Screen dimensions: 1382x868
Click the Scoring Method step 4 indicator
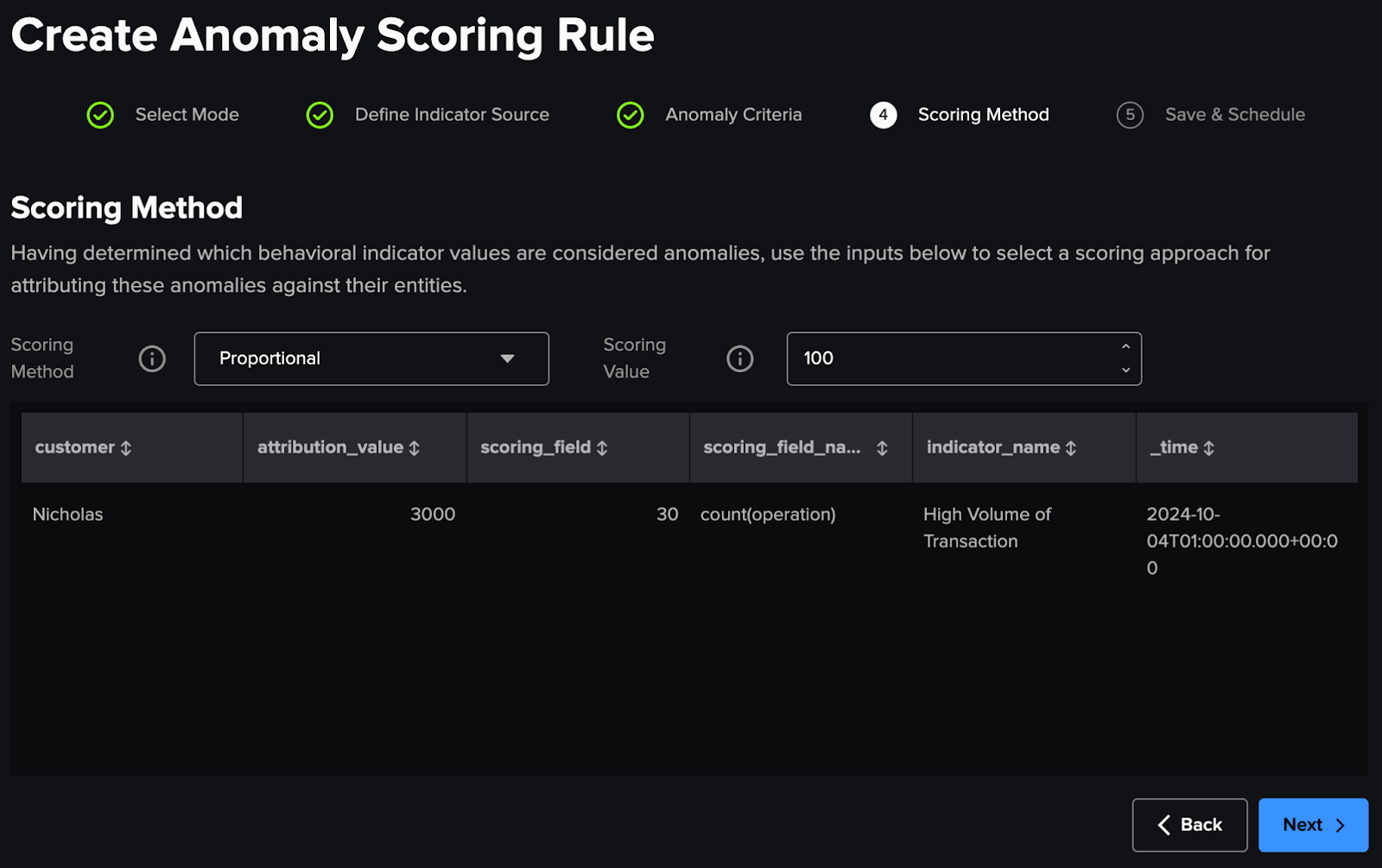pos(883,115)
